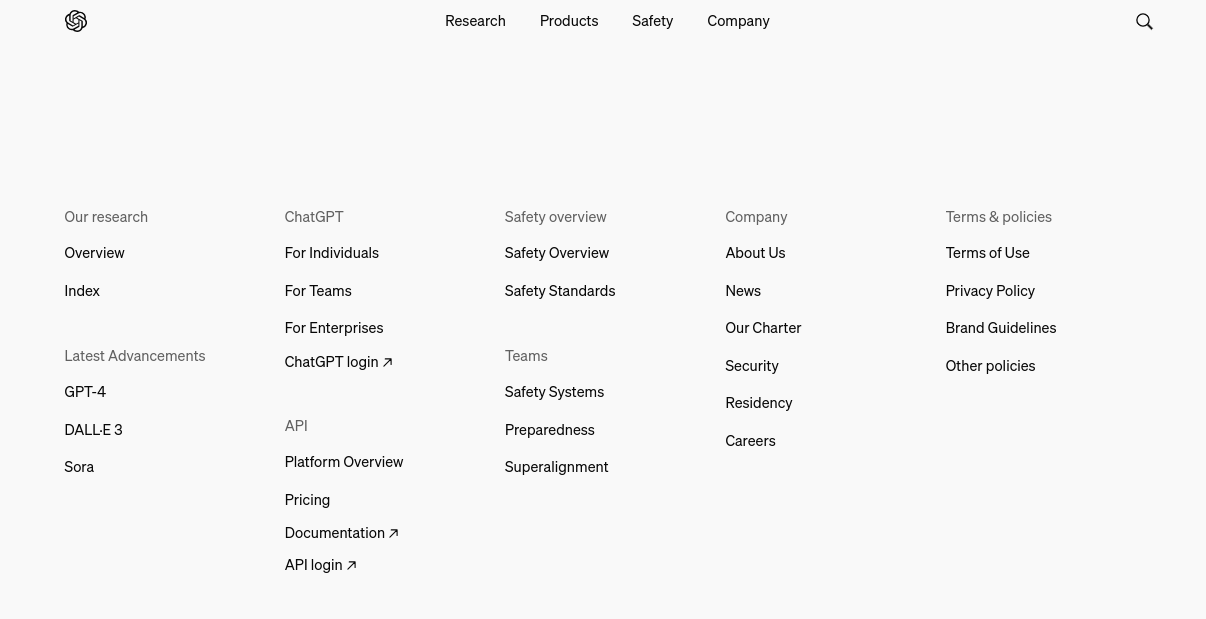Open the Research menu in header
The height and width of the screenshot is (619, 1206).
click(x=475, y=21)
